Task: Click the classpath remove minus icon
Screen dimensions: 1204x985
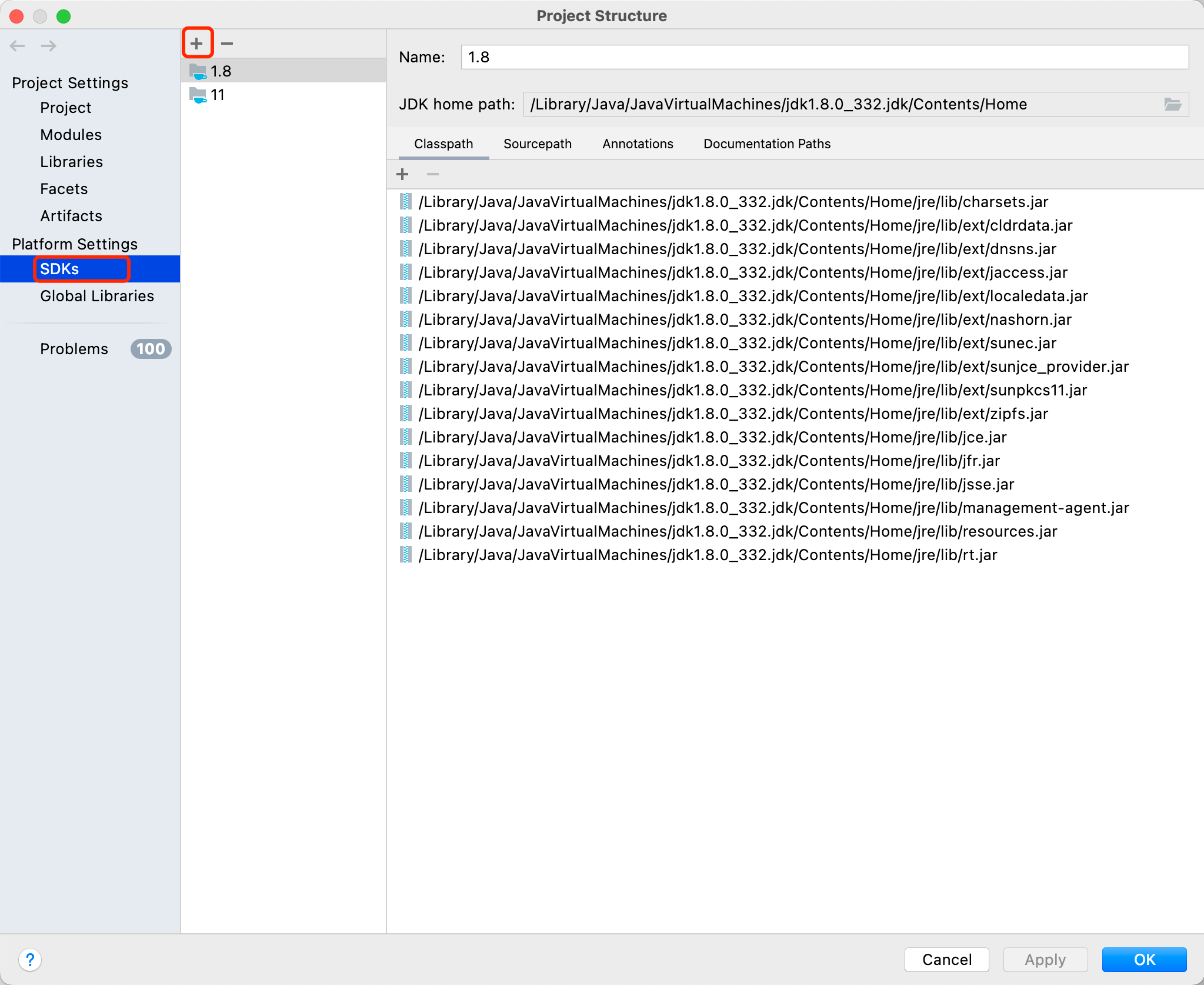Action: pyautogui.click(x=433, y=174)
